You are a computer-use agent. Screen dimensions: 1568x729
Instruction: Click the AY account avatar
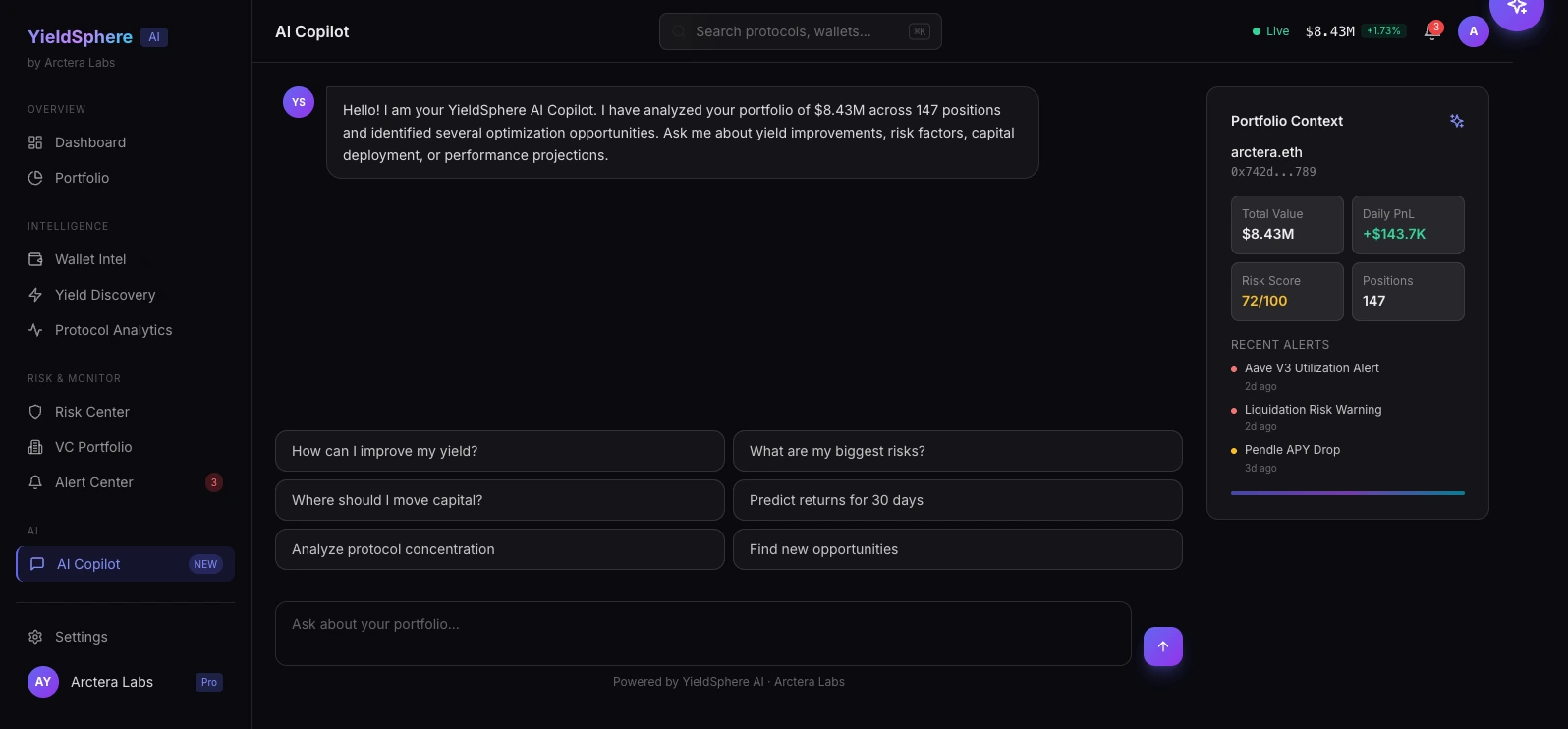coord(43,682)
